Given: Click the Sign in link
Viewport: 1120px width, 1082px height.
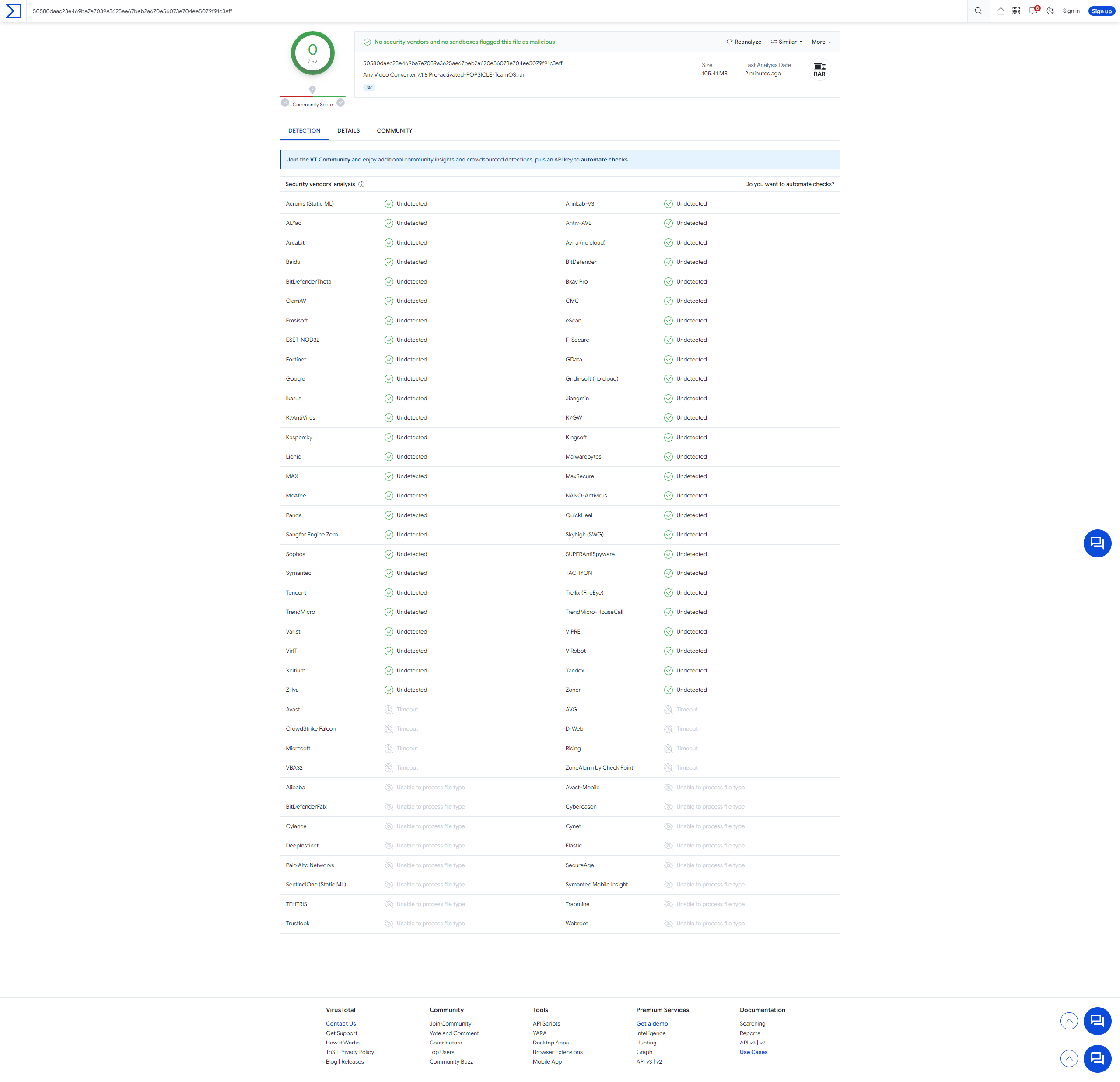Looking at the screenshot, I should (1071, 11).
